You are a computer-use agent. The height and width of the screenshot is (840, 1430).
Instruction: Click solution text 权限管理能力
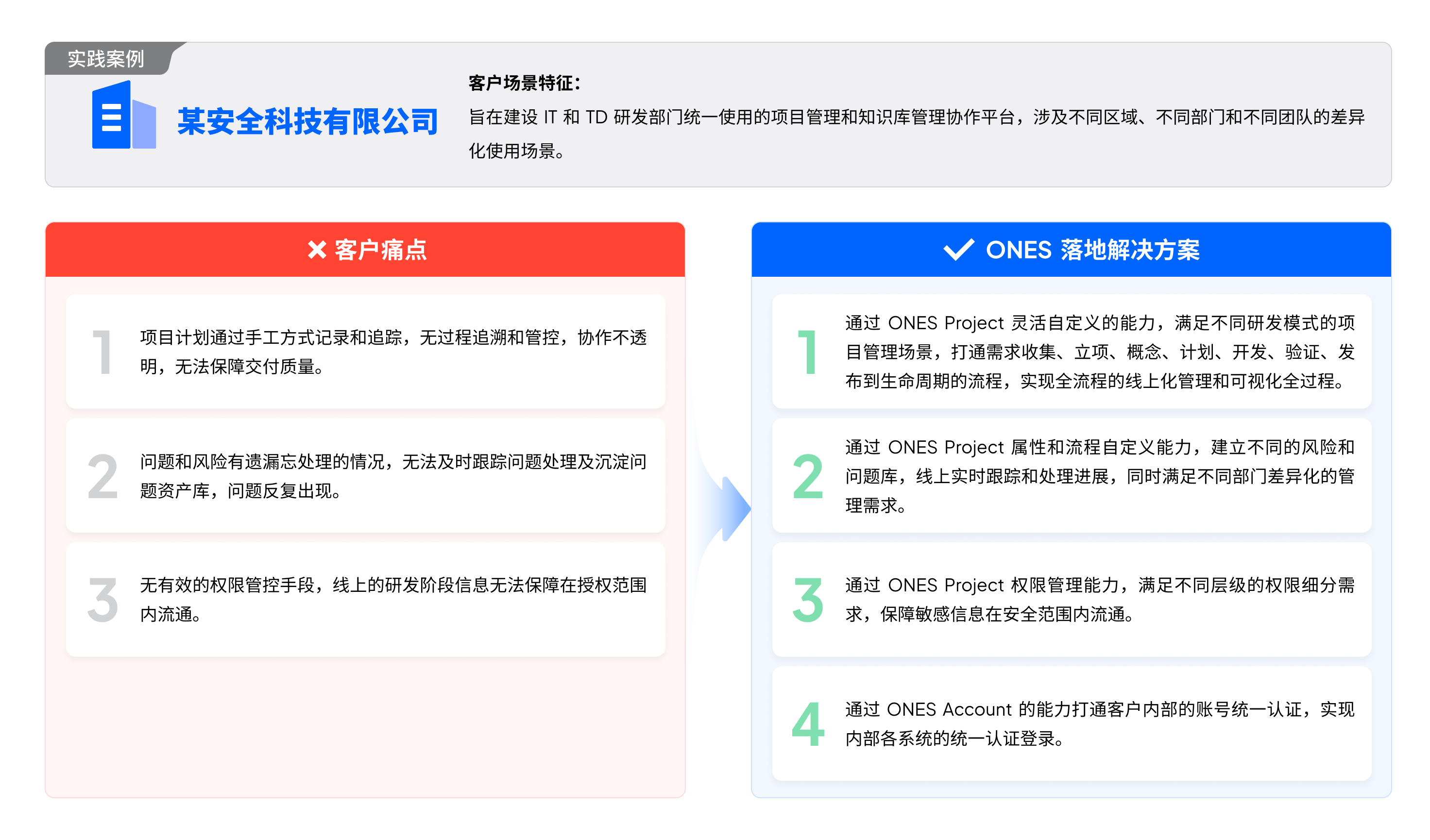point(1100,600)
